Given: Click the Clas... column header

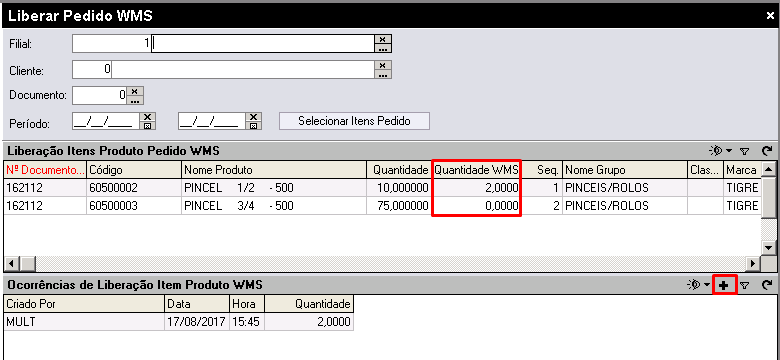Looking at the screenshot, I should [x=705, y=170].
